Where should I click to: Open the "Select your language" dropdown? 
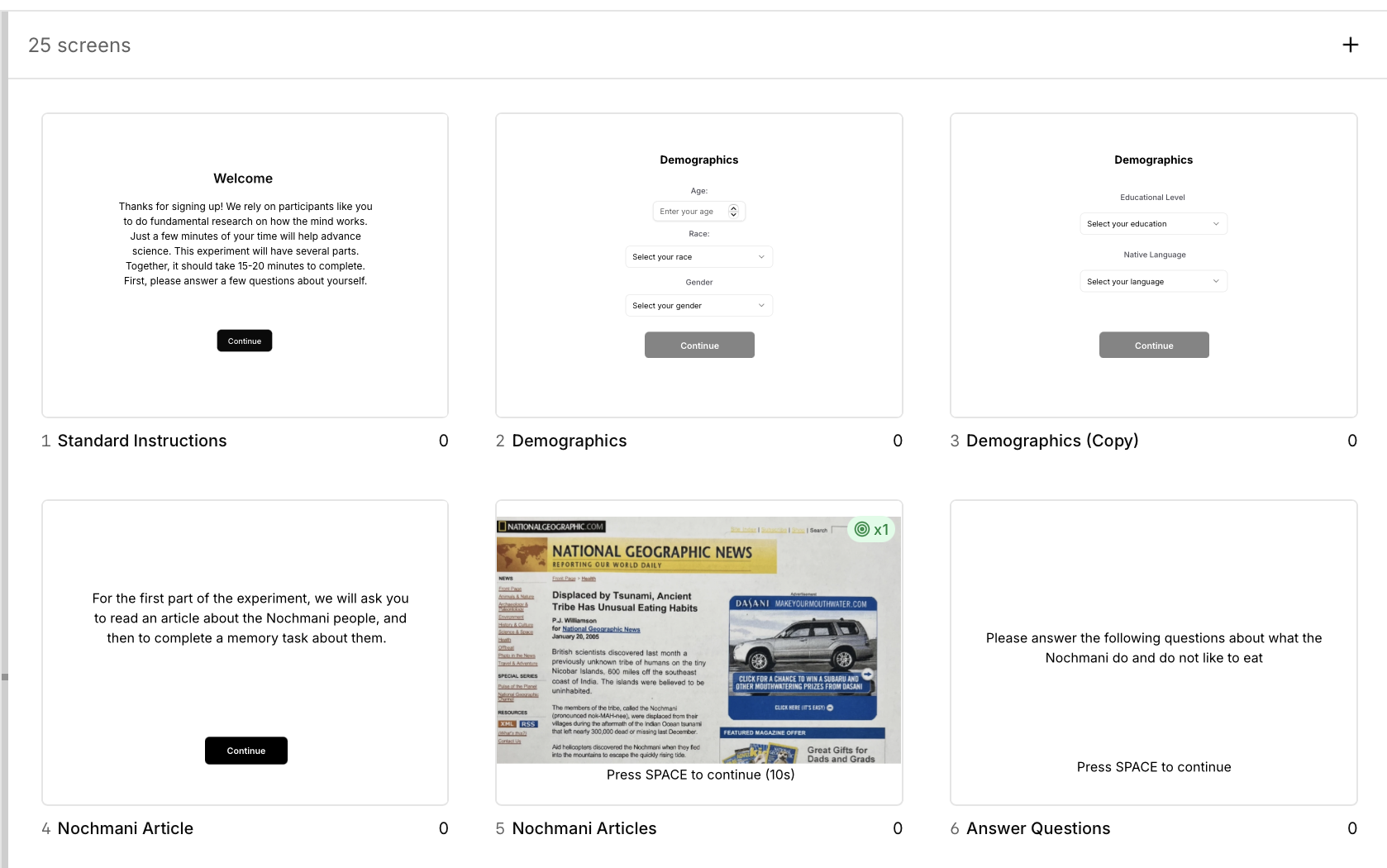(x=1153, y=281)
